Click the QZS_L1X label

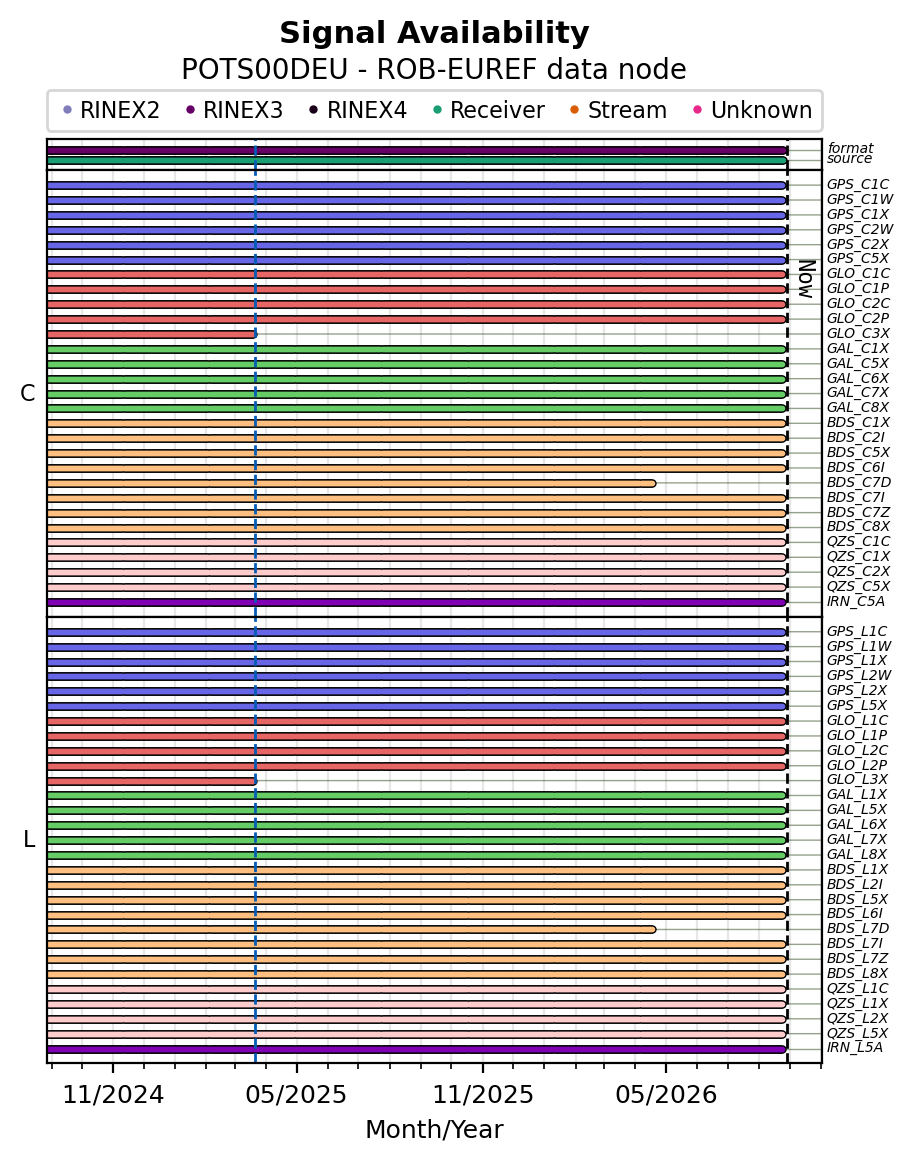(858, 1003)
